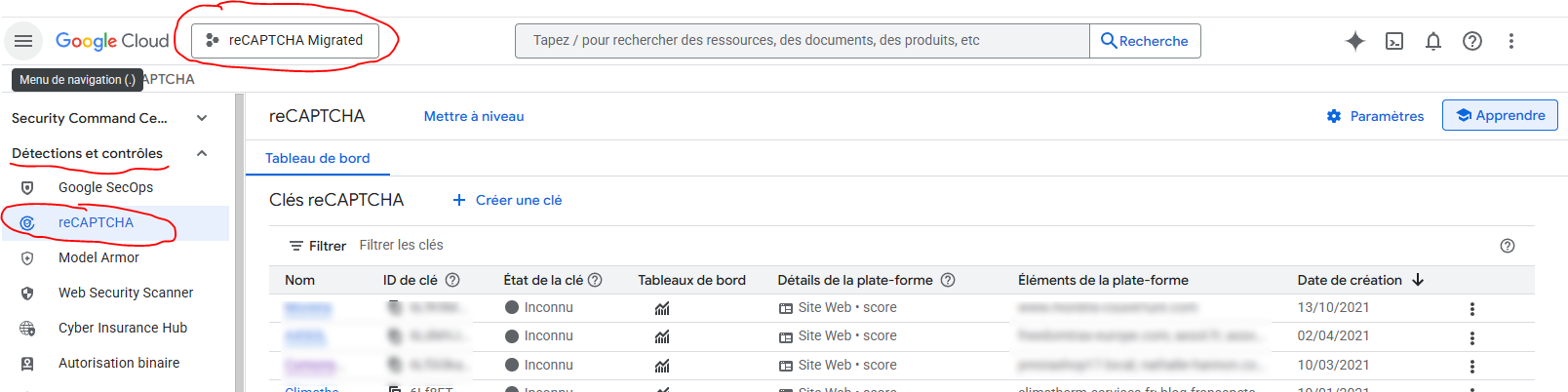The width and height of the screenshot is (1568, 392).
Task: Click the reCAPTCHA sidebar icon
Action: (27, 222)
